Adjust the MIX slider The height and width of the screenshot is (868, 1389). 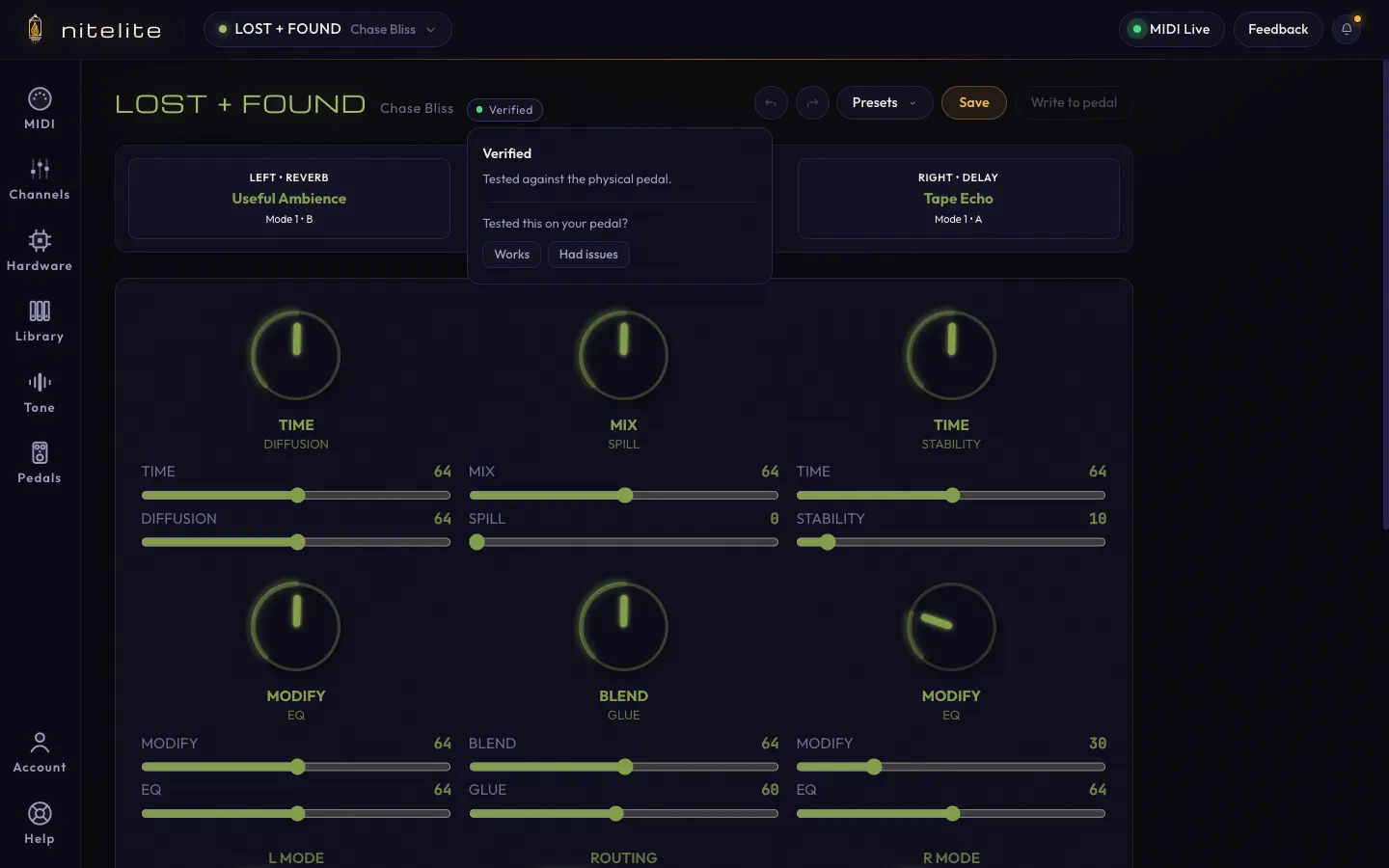623,496
